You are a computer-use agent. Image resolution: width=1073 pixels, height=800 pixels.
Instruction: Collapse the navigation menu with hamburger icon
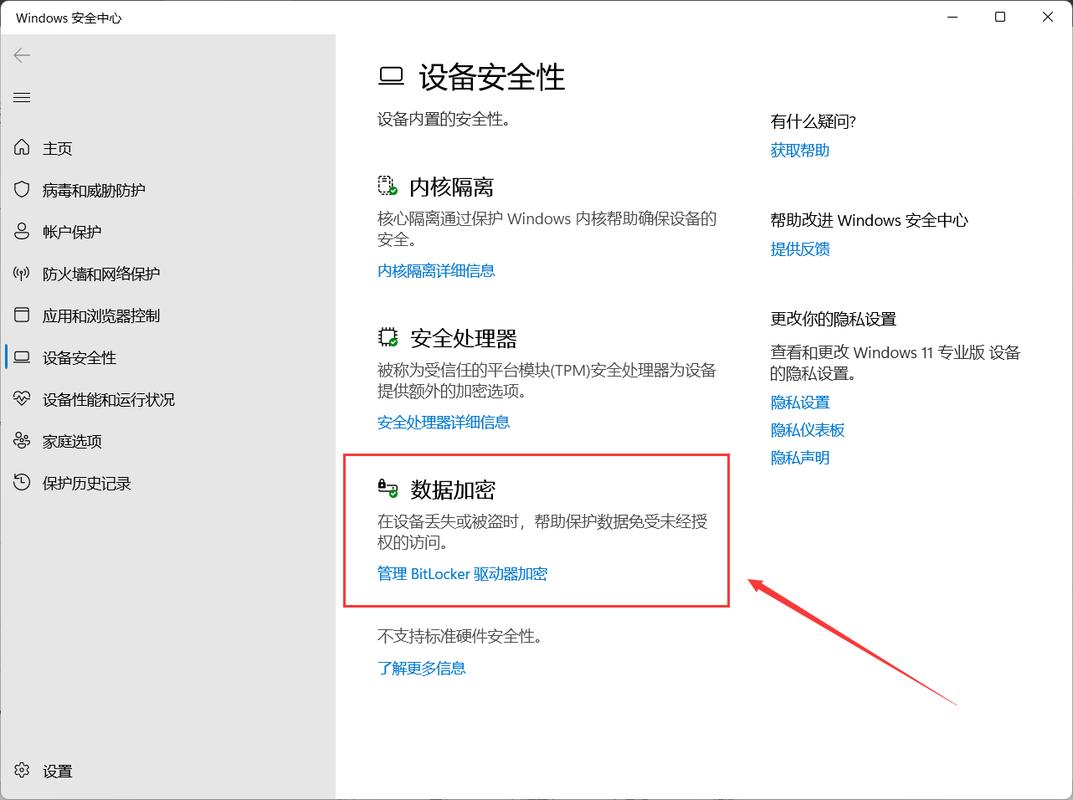coord(21,97)
